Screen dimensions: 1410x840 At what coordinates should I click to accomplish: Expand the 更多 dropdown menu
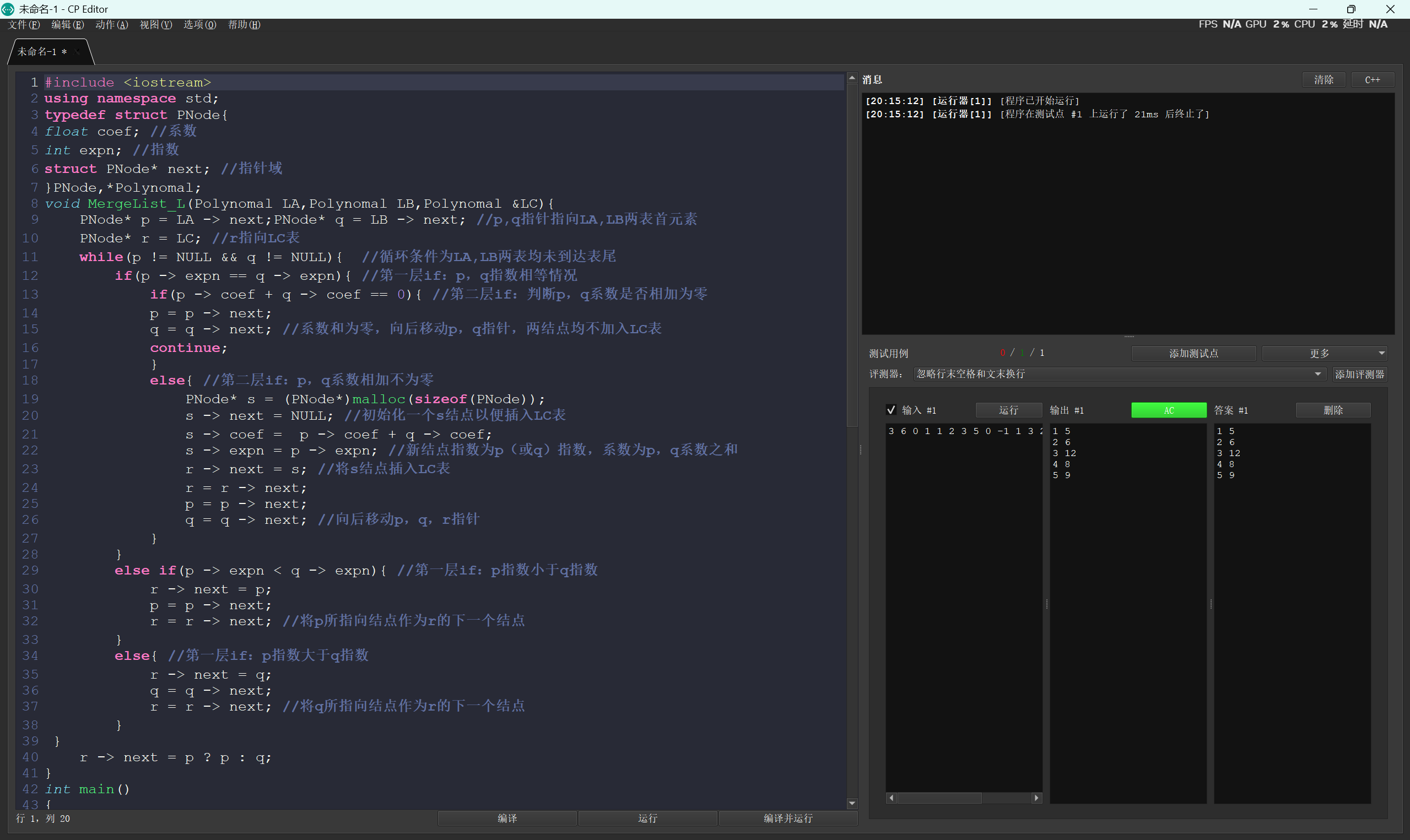(x=1324, y=353)
